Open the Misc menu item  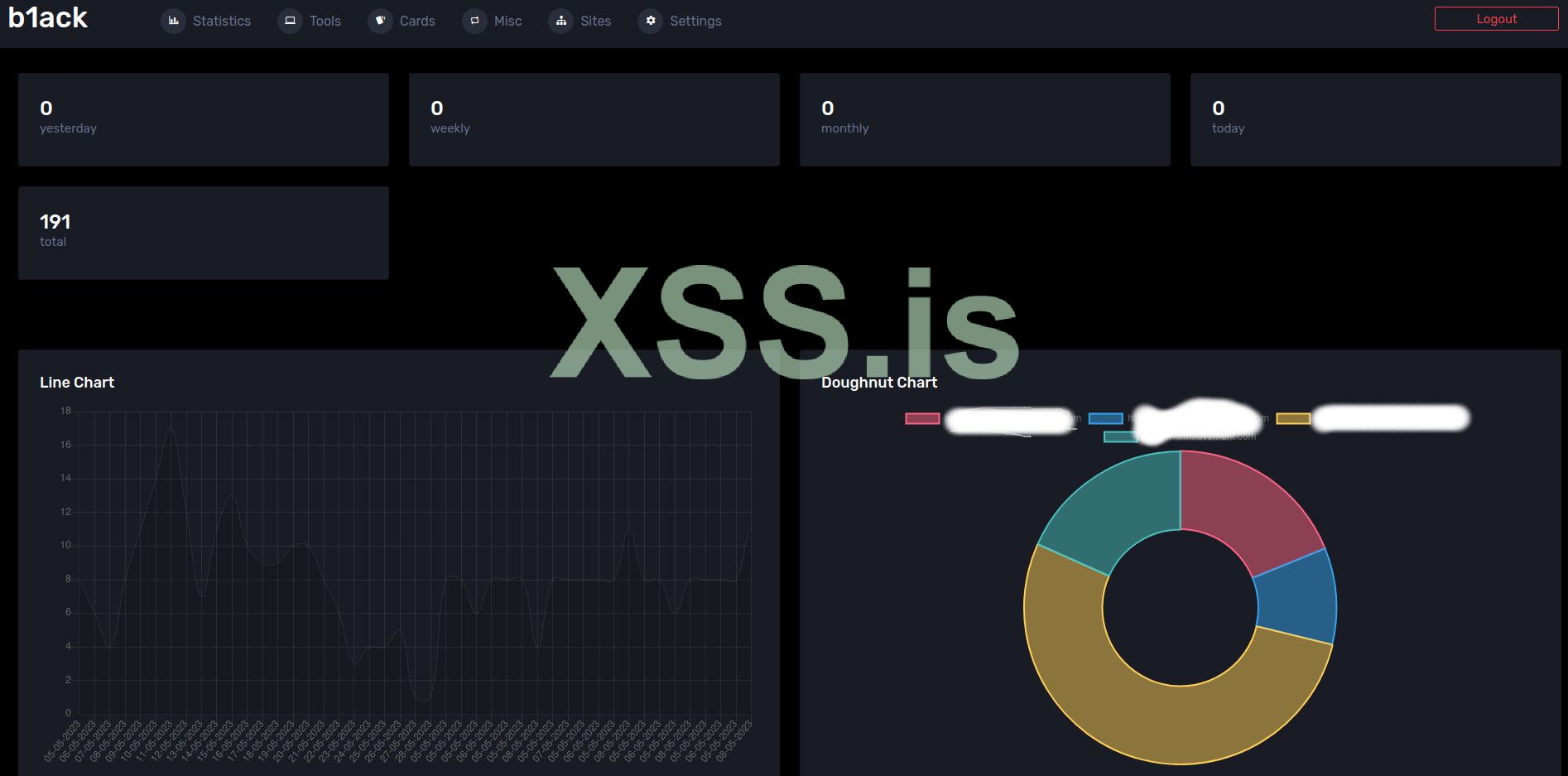pyautogui.click(x=493, y=21)
